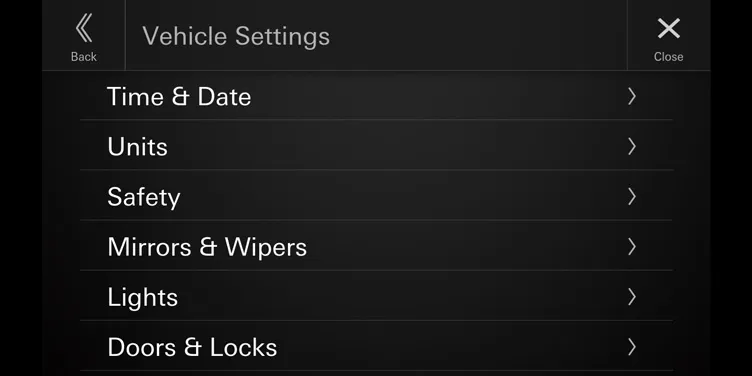The width and height of the screenshot is (752, 376).
Task: Open Time & Date settings
Action: (x=179, y=96)
